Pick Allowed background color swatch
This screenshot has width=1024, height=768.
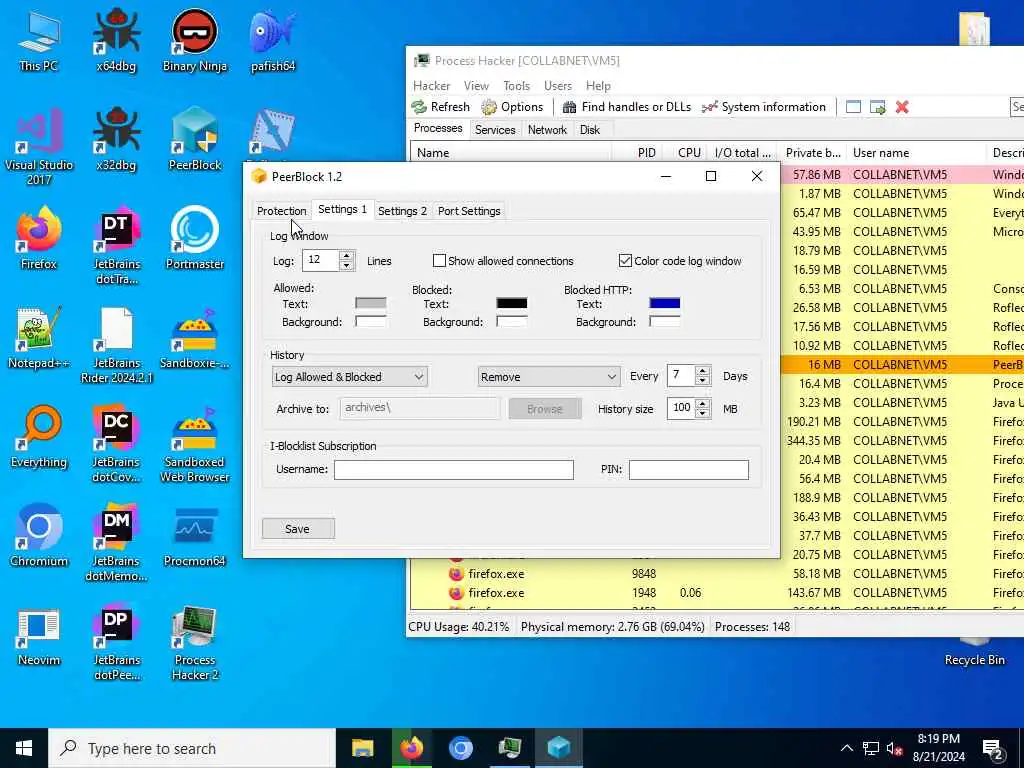(370, 321)
